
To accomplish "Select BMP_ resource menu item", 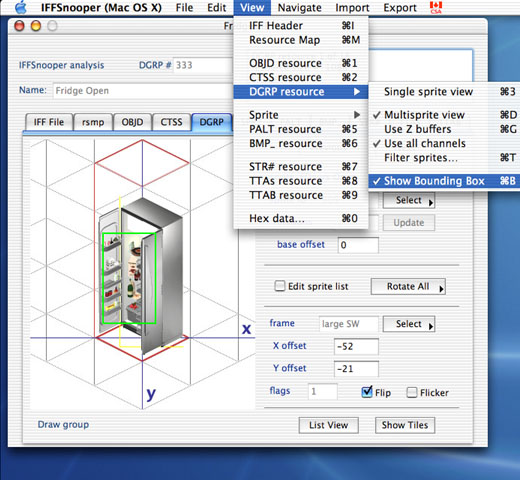I will 301,144.
